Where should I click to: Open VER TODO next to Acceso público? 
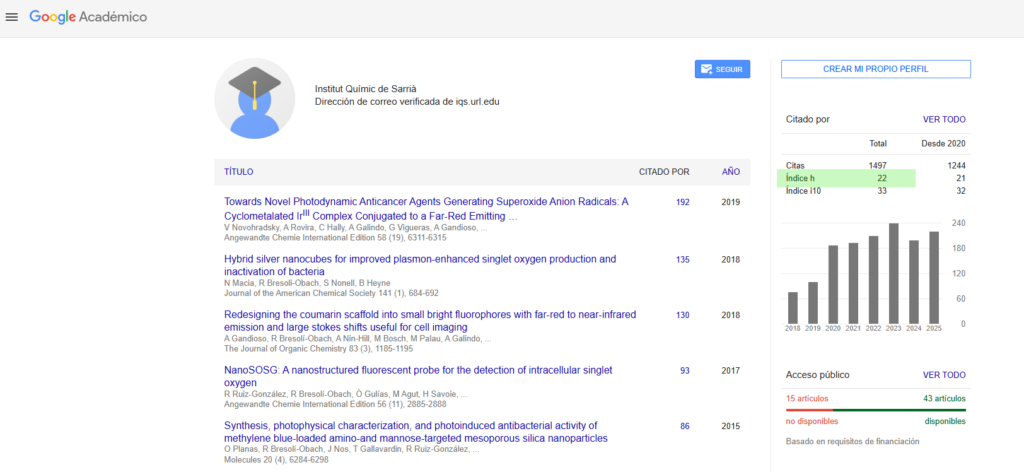tap(944, 375)
